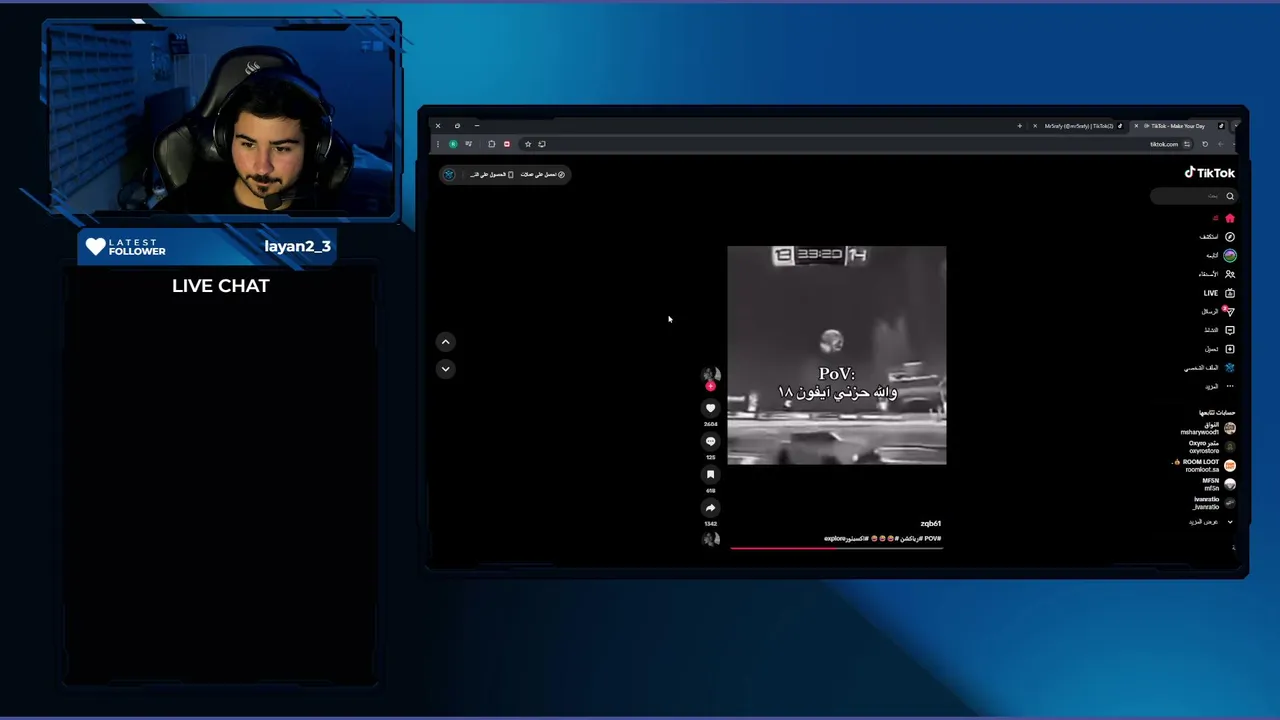
Task: Share the video using the arrow icon
Action: pyautogui.click(x=710, y=507)
